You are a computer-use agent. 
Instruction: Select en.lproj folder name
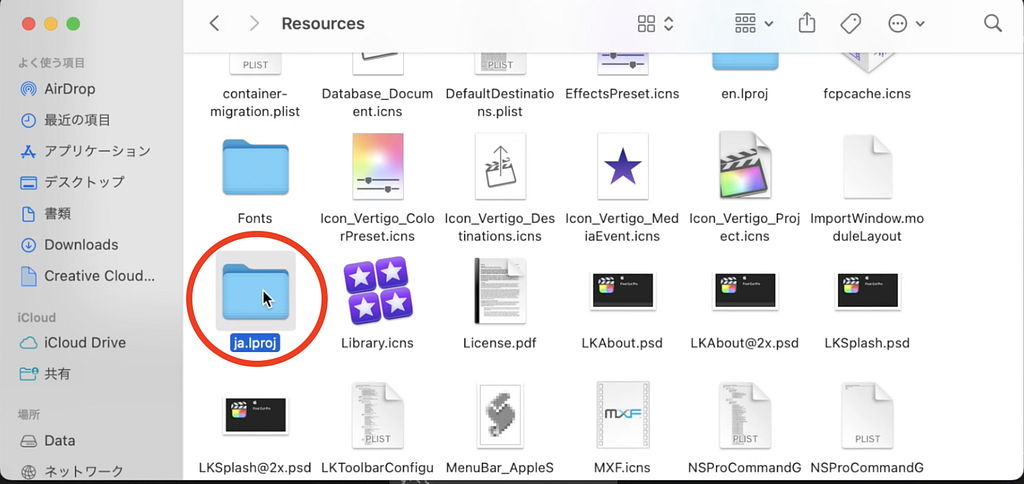pyautogui.click(x=745, y=94)
